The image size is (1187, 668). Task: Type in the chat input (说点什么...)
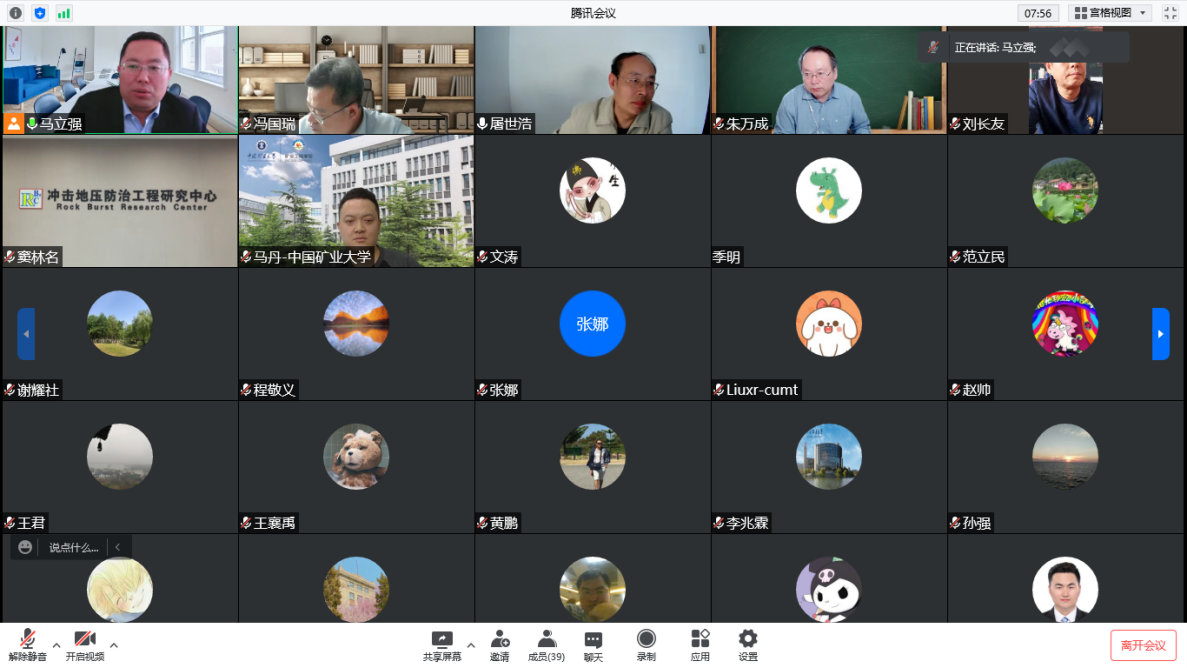coord(74,547)
